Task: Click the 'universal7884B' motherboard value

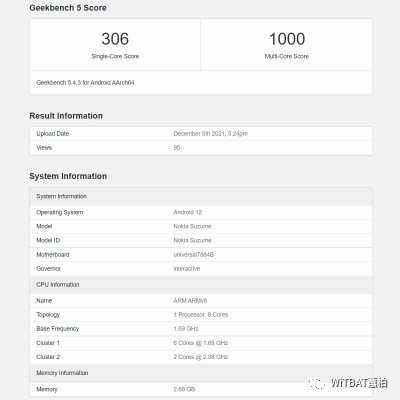Action: click(194, 255)
